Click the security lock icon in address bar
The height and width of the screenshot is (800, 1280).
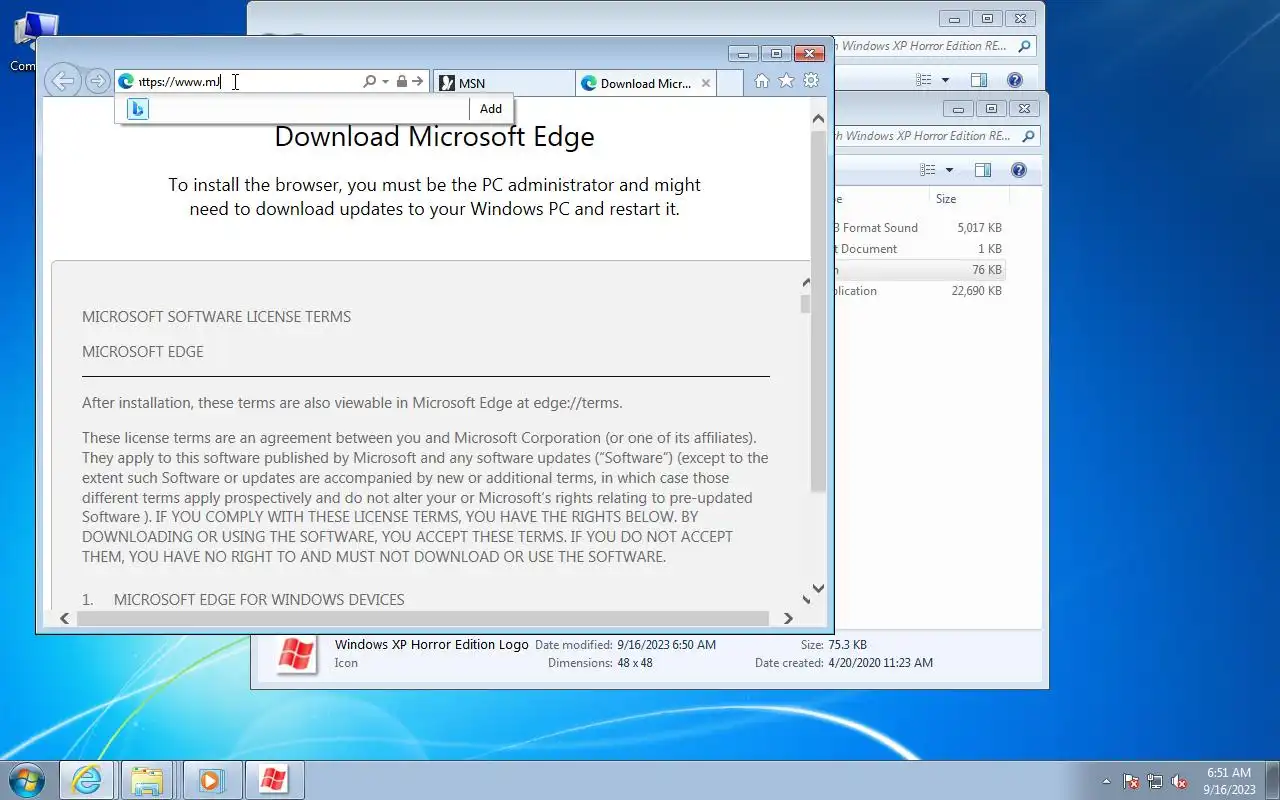point(401,82)
